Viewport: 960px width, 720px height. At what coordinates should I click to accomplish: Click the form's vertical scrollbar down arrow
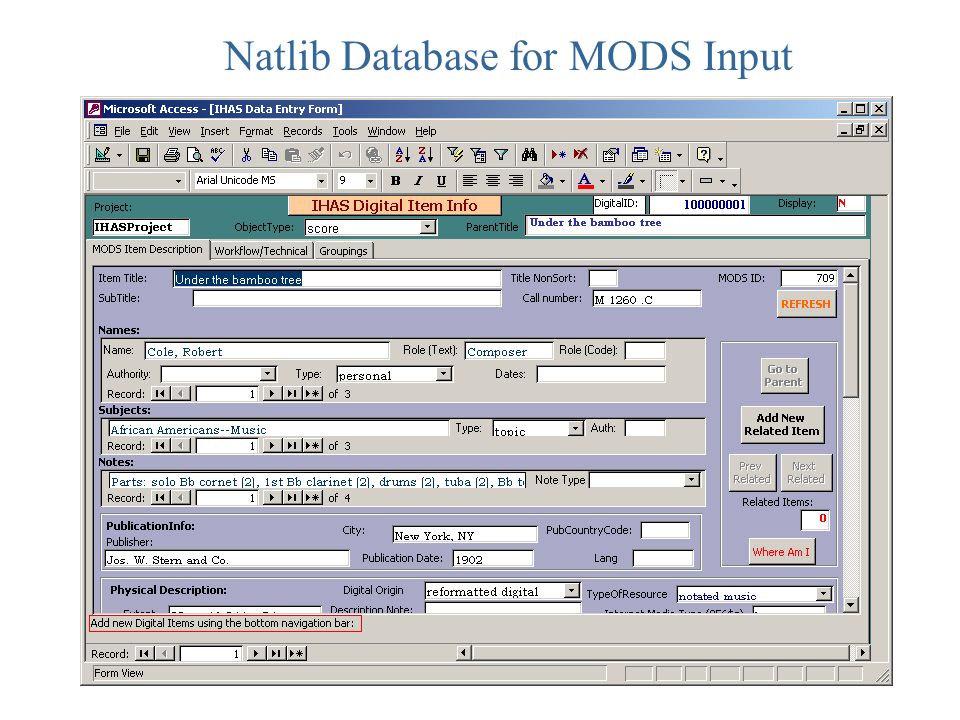pos(850,605)
